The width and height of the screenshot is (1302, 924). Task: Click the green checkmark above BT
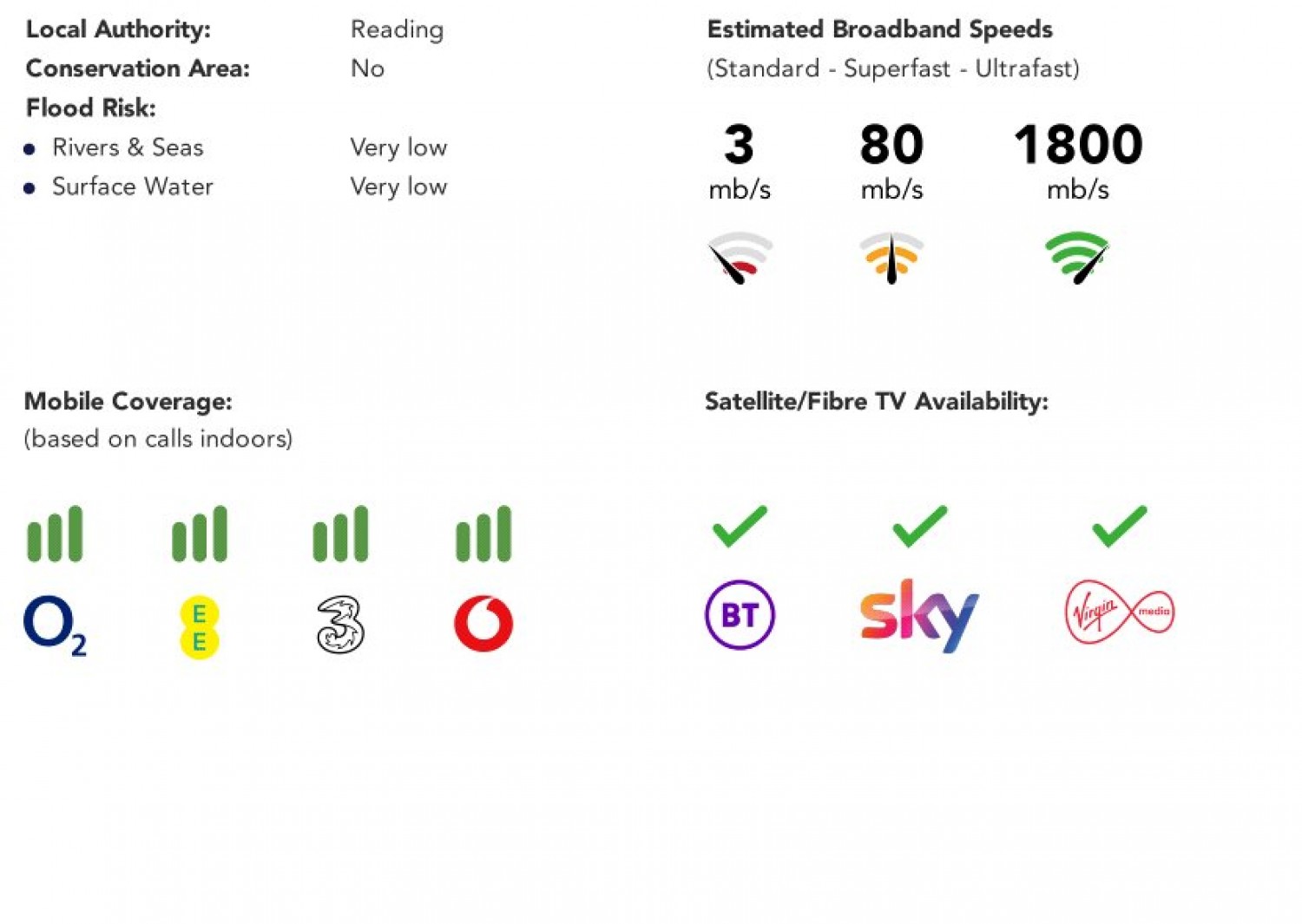(x=740, y=526)
